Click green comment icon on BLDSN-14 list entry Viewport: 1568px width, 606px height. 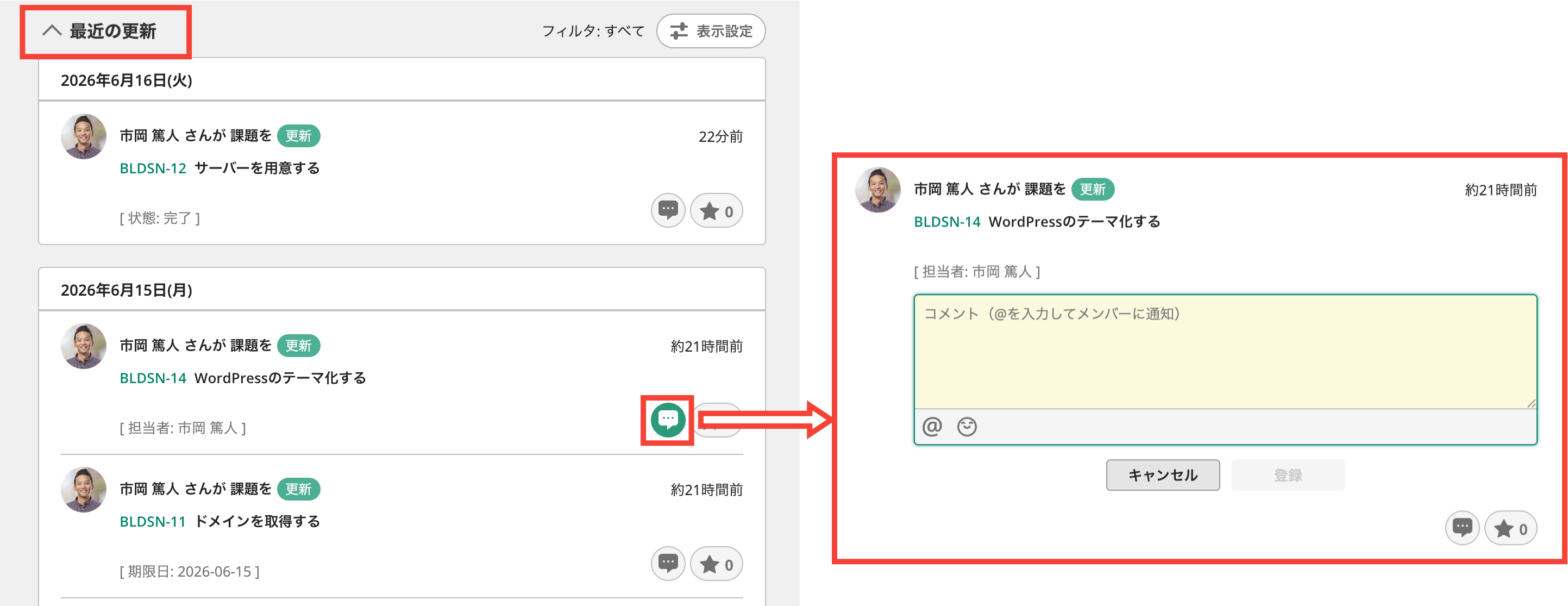[x=668, y=420]
